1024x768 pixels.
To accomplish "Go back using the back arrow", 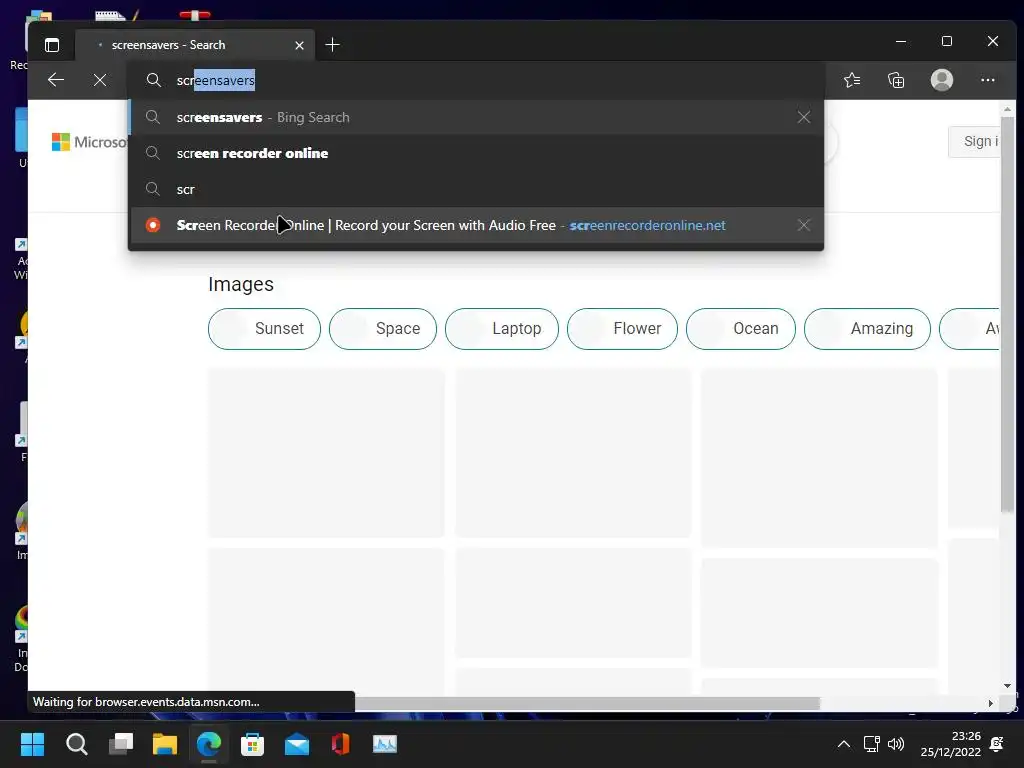I will pyautogui.click(x=56, y=80).
